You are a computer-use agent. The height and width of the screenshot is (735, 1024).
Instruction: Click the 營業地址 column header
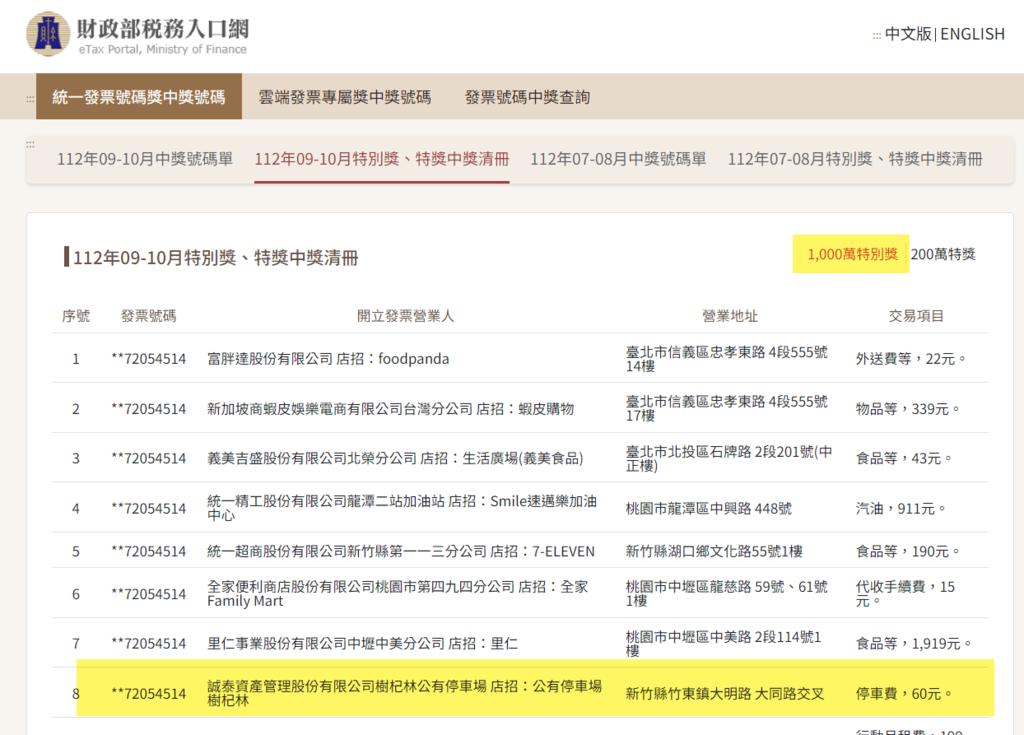pyautogui.click(x=729, y=316)
